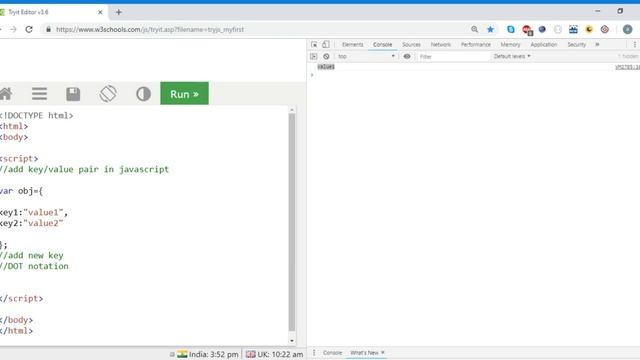Switch to the Security tab
The height and width of the screenshot is (360, 640).
[576, 44]
